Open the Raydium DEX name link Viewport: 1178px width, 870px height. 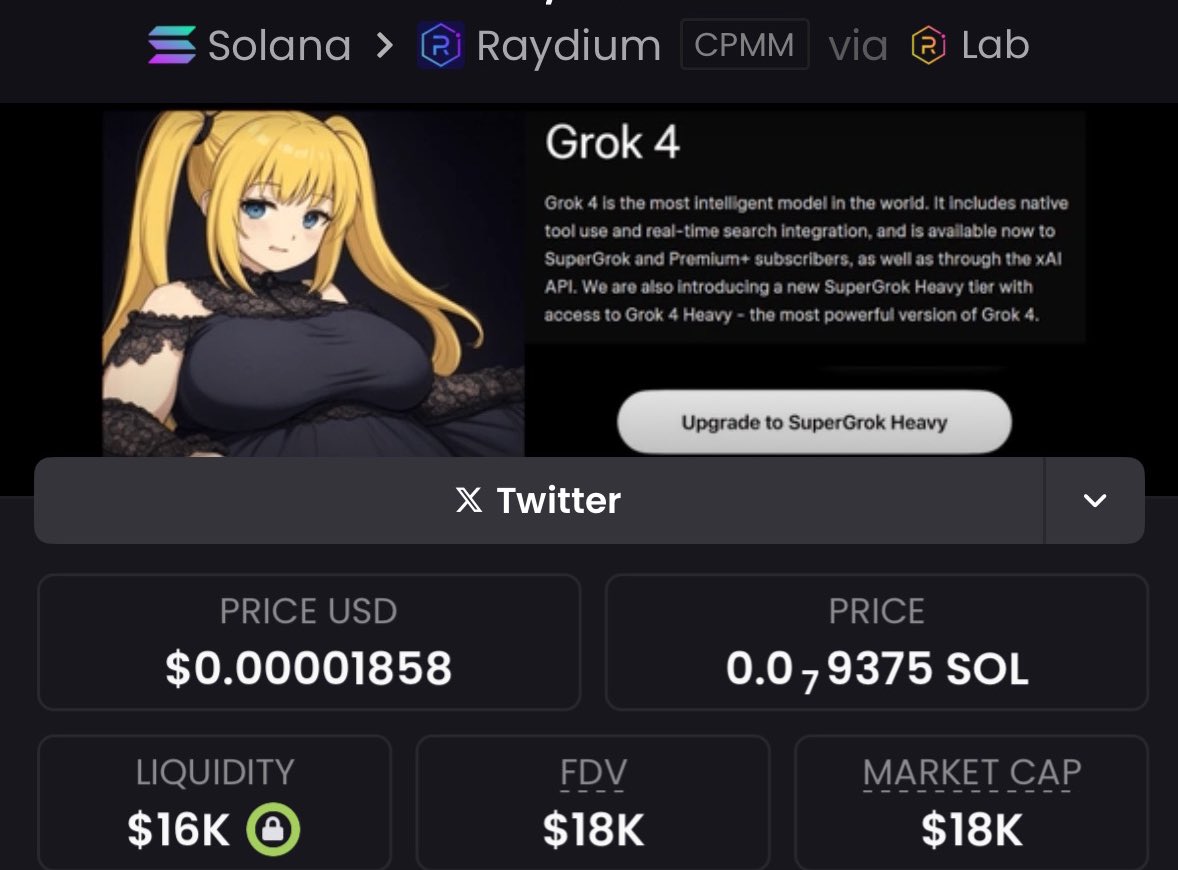pyautogui.click(x=569, y=47)
